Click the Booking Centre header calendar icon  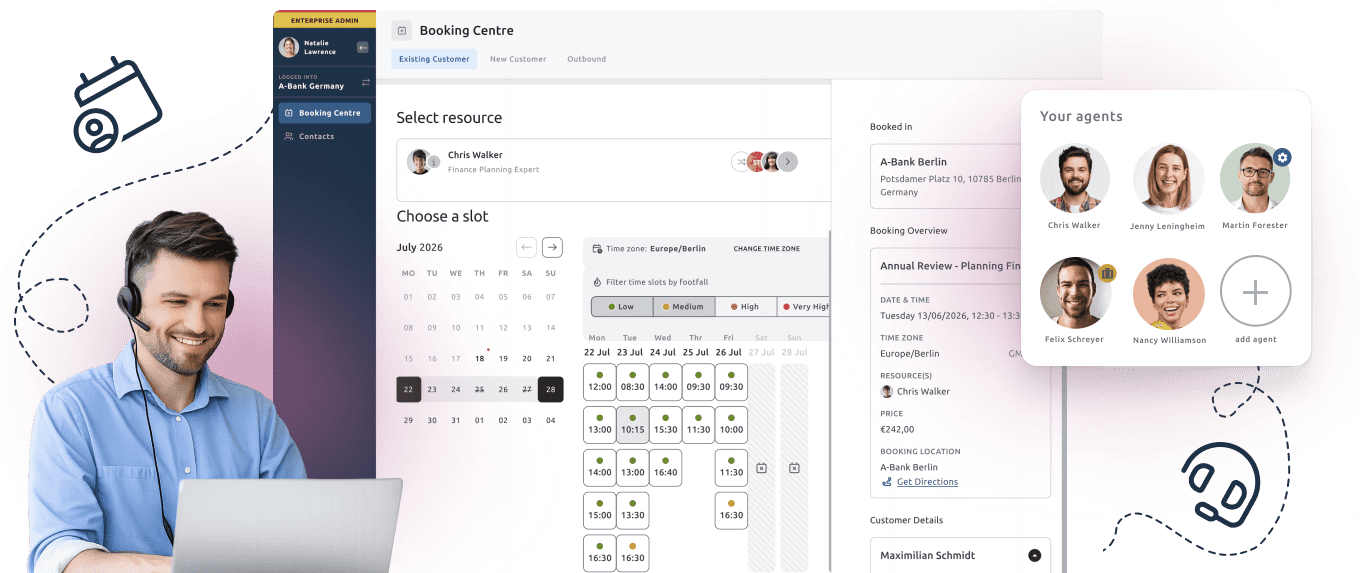pos(401,30)
